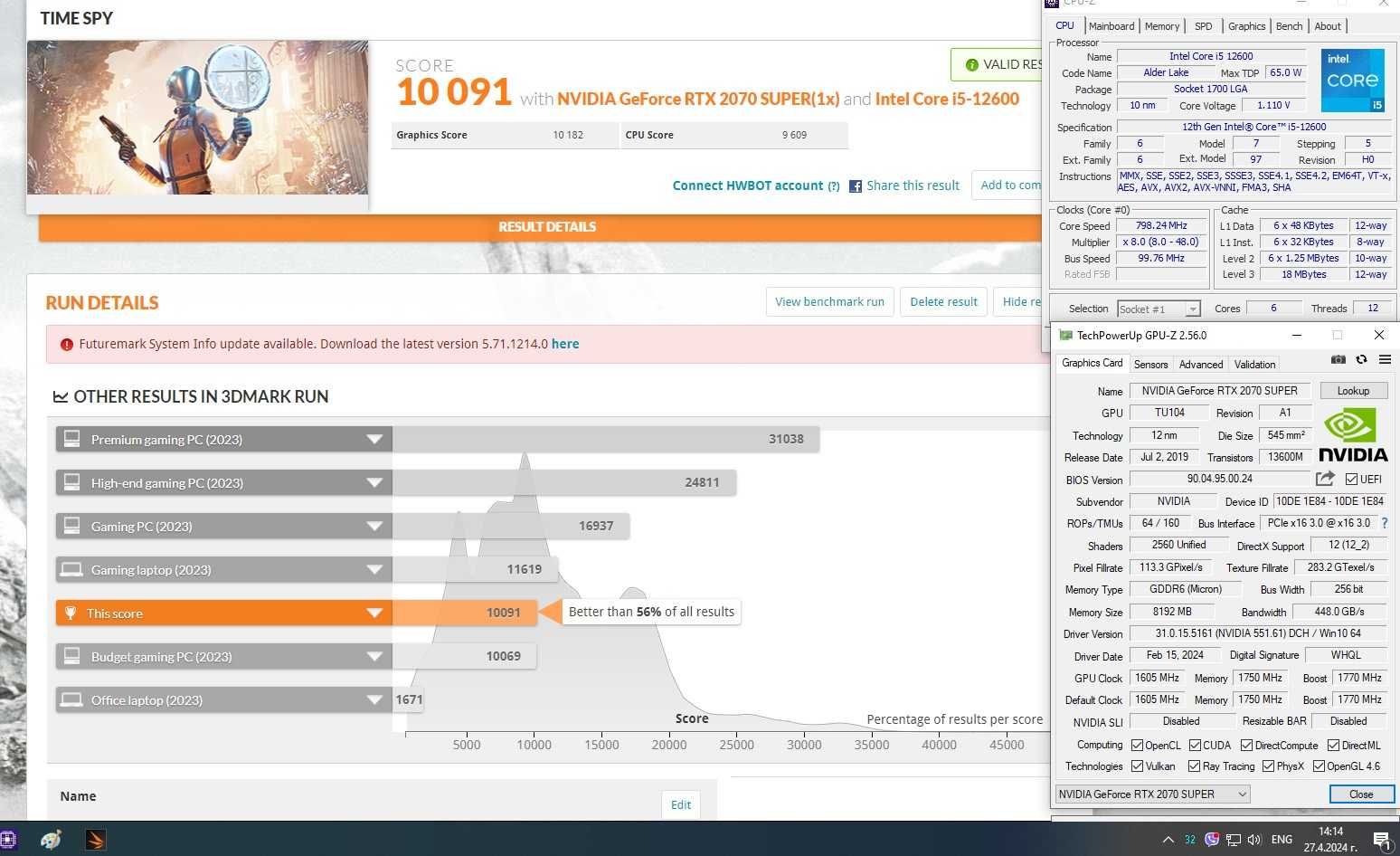Click the Time Spy benchmark thumbnail image
Screen dimensions: 1400x856
197,118
